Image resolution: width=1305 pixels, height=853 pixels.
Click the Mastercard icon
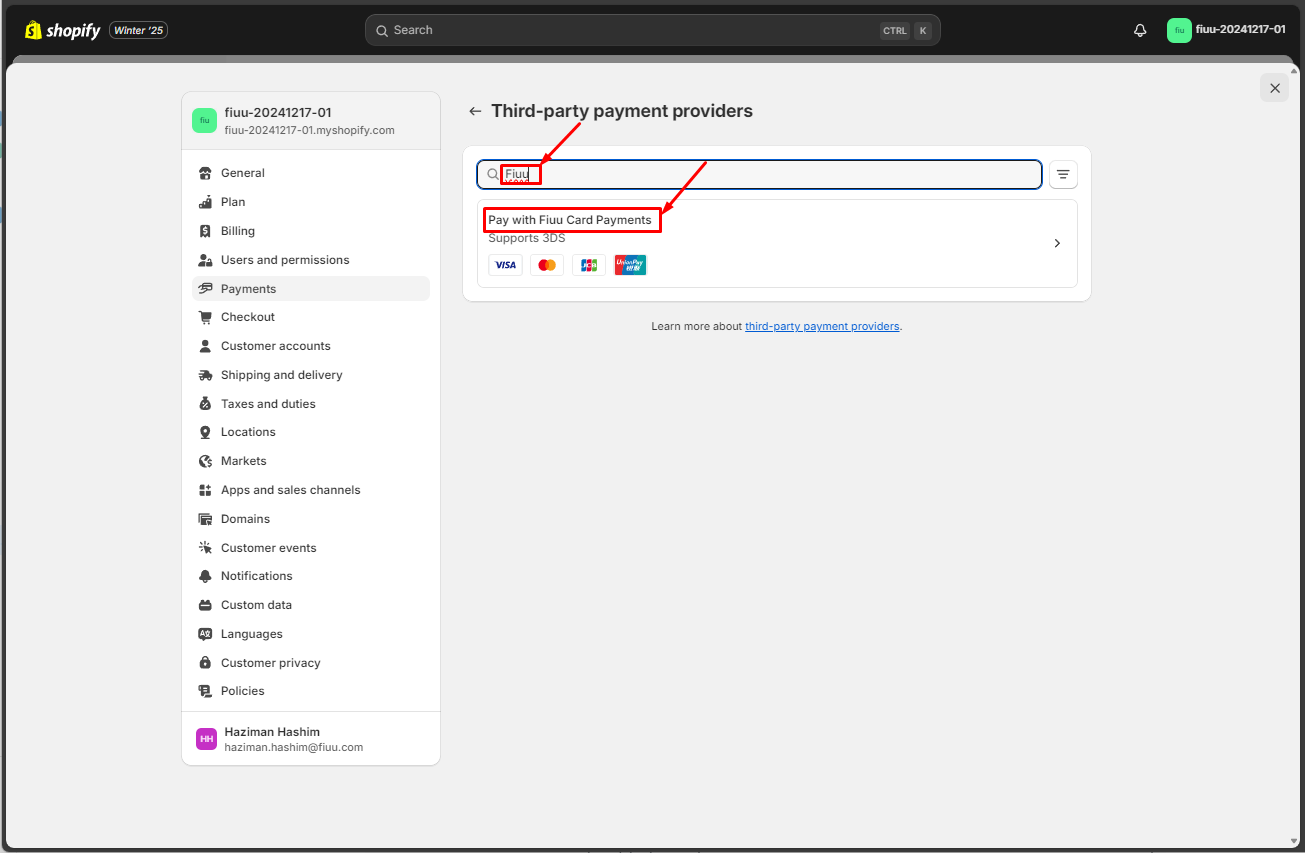547,265
